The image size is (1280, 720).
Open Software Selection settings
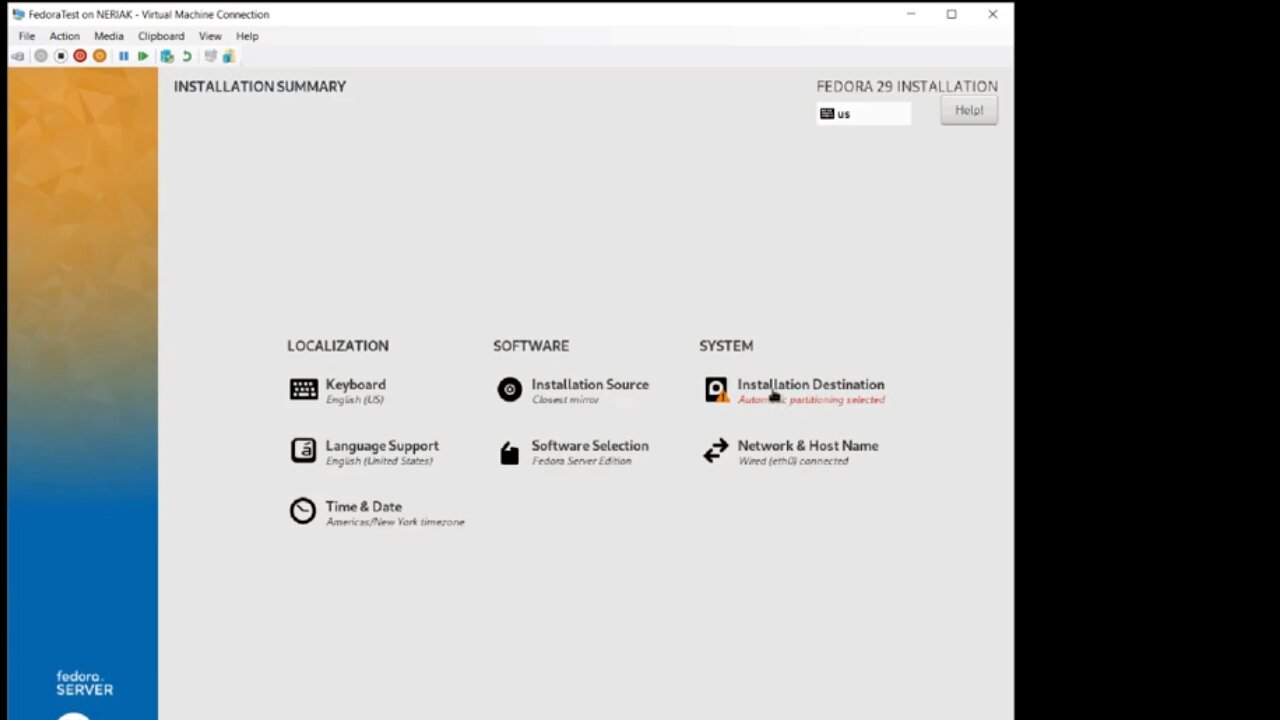(x=590, y=446)
